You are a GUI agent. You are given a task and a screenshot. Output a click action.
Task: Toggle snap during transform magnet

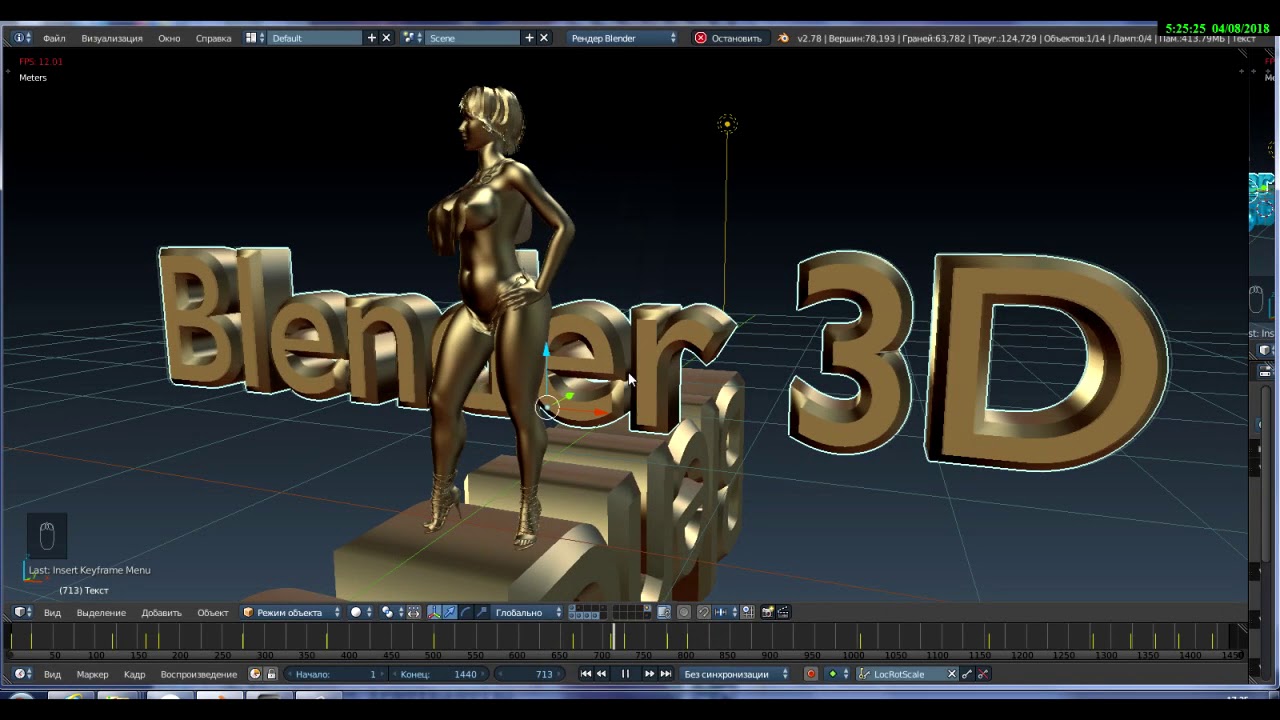point(704,612)
